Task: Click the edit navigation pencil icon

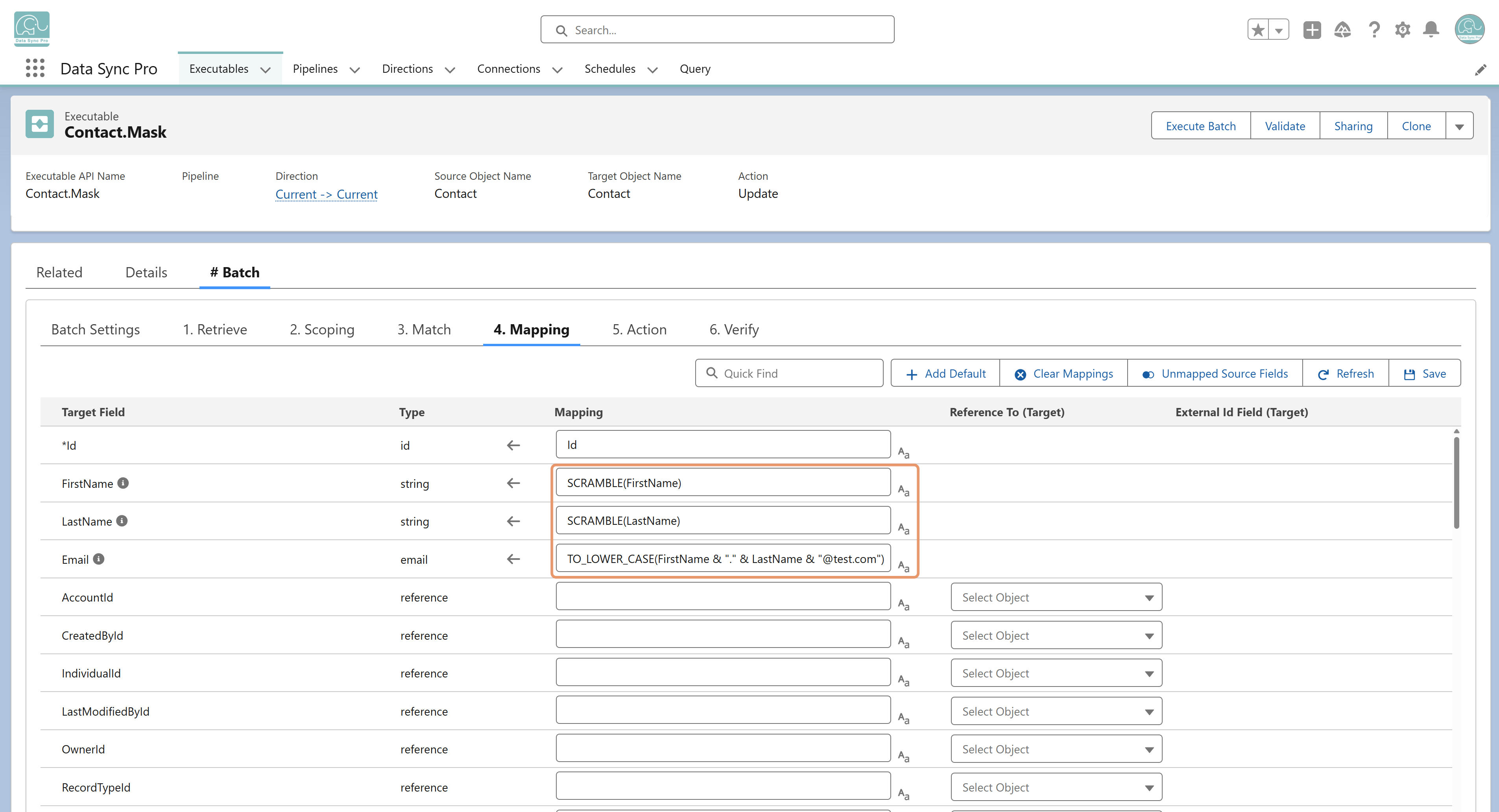Action: coord(1481,70)
